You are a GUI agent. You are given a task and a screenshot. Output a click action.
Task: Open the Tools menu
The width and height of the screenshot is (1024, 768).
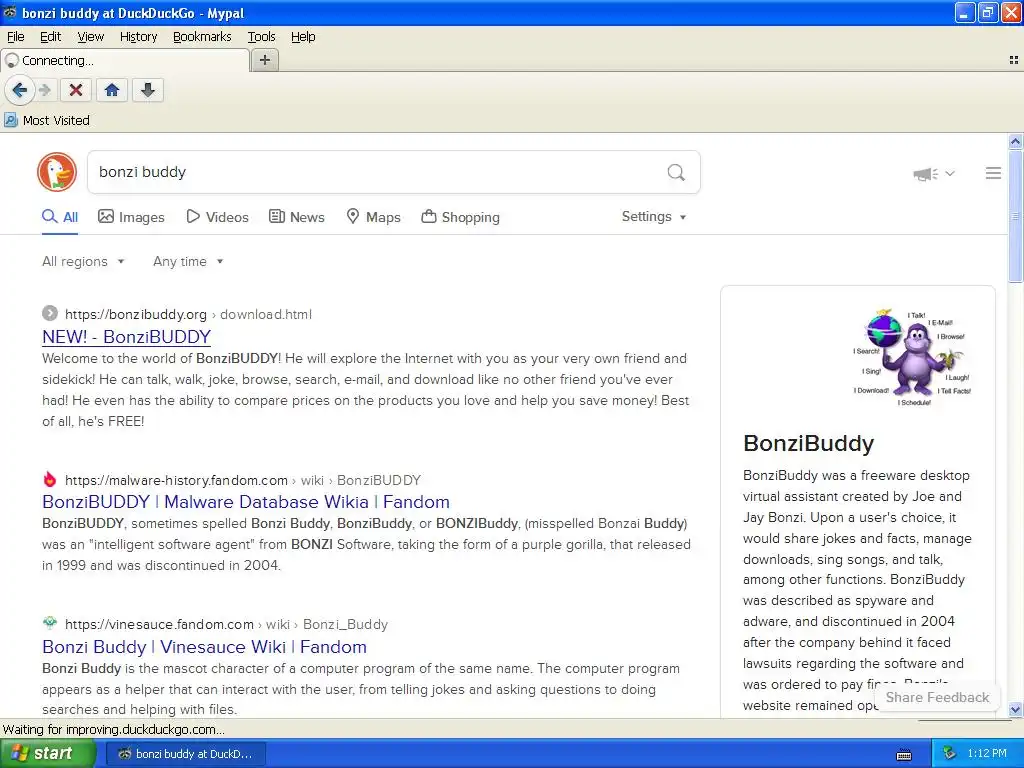pyautogui.click(x=261, y=37)
